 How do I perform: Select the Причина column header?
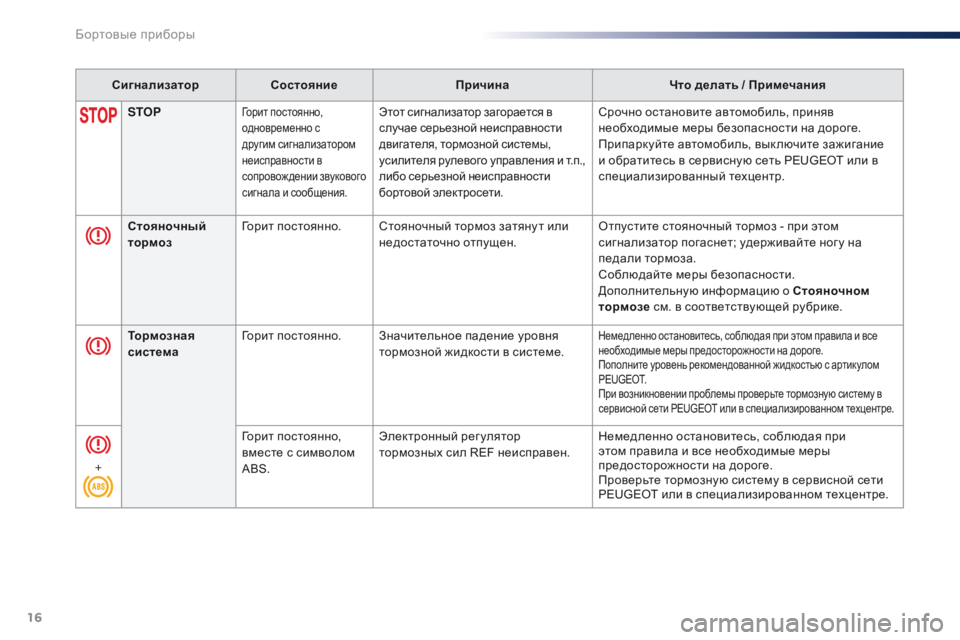click(482, 85)
